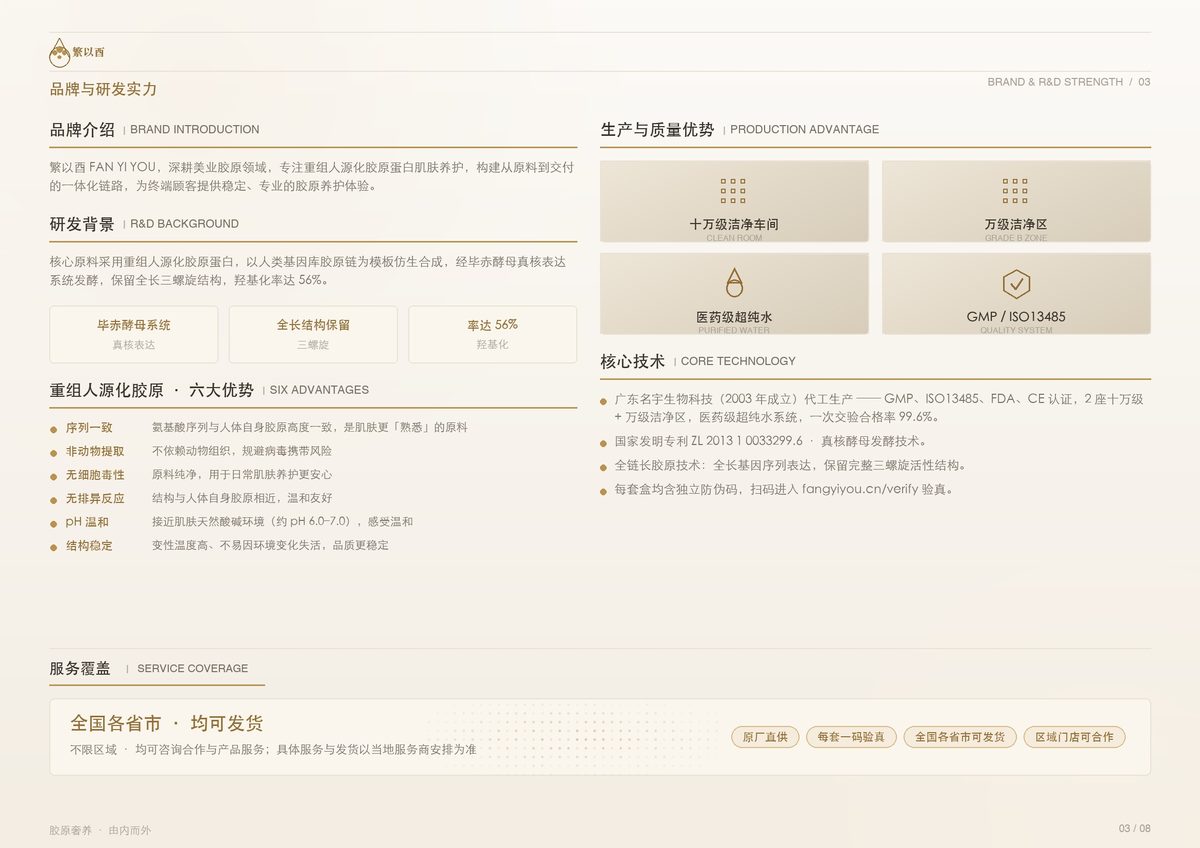1200x848 pixels.
Task: Click the 胶原奢养 · 由内而外 footer slogan
Action: [100, 830]
